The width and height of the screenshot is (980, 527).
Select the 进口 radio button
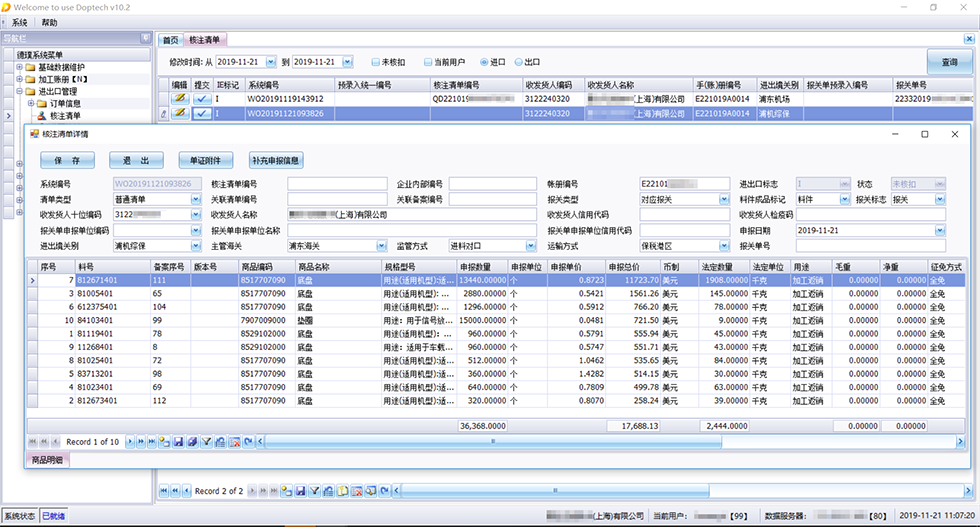click(484, 62)
